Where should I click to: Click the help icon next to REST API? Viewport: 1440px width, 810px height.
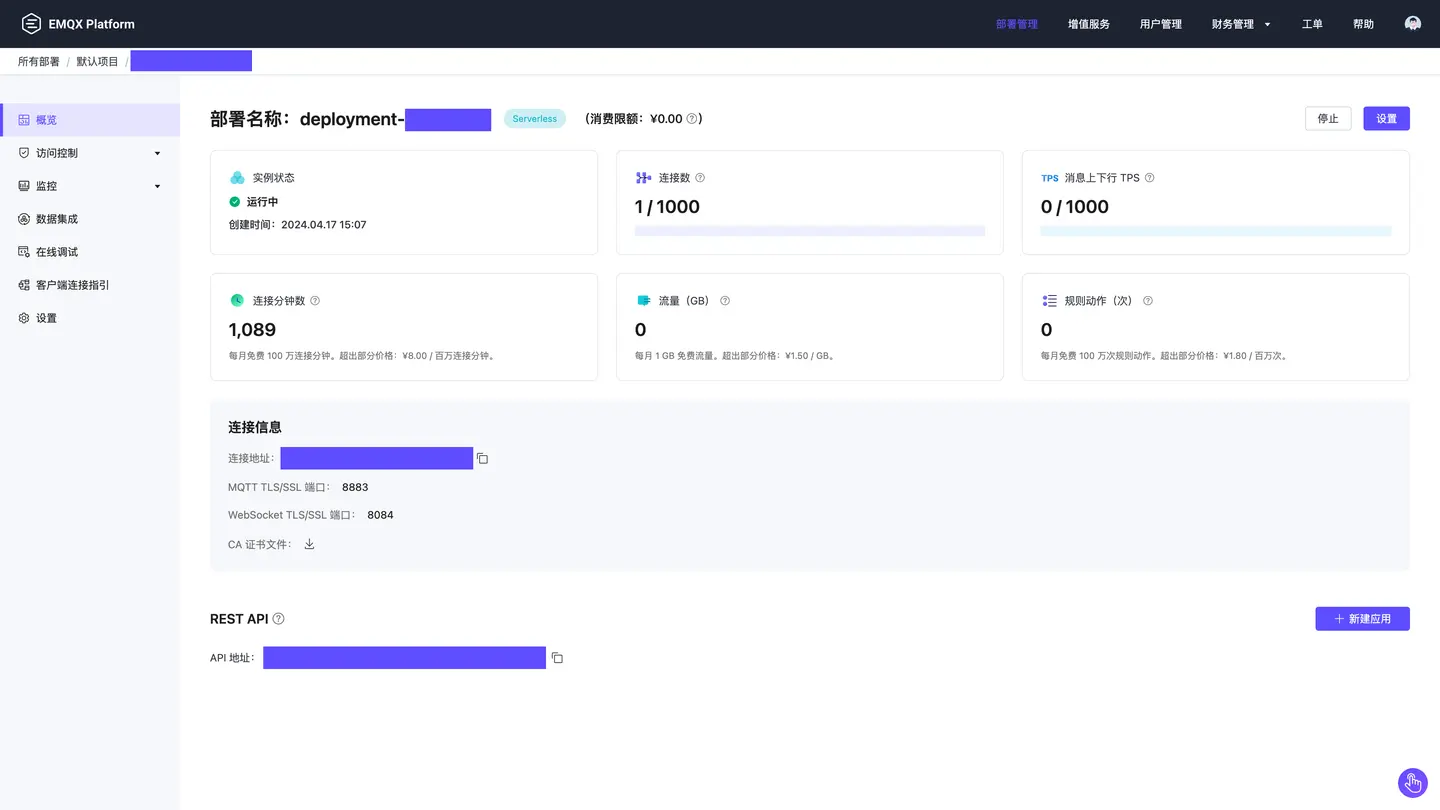click(x=278, y=618)
